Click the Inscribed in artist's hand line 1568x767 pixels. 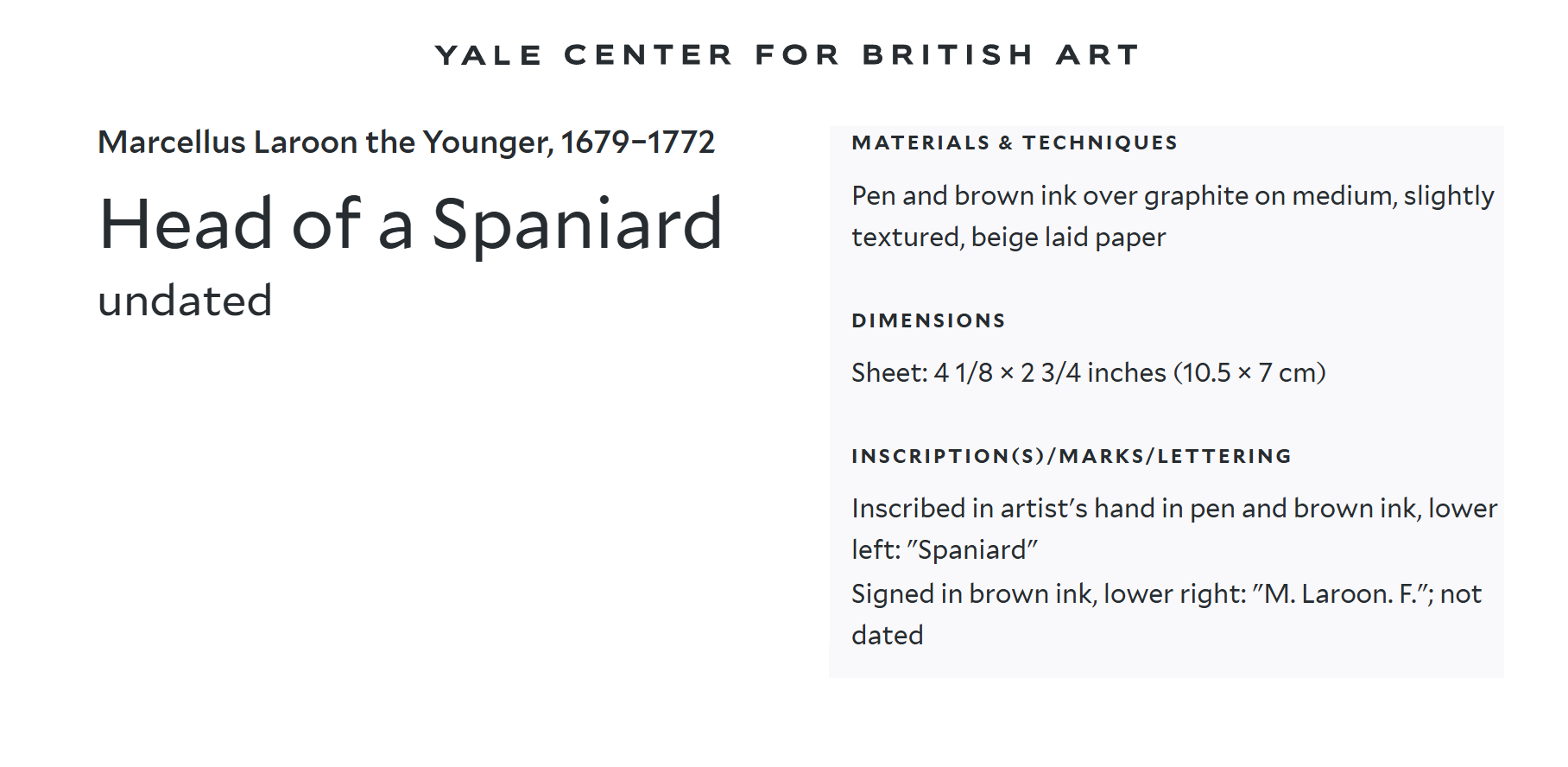click(x=1173, y=509)
